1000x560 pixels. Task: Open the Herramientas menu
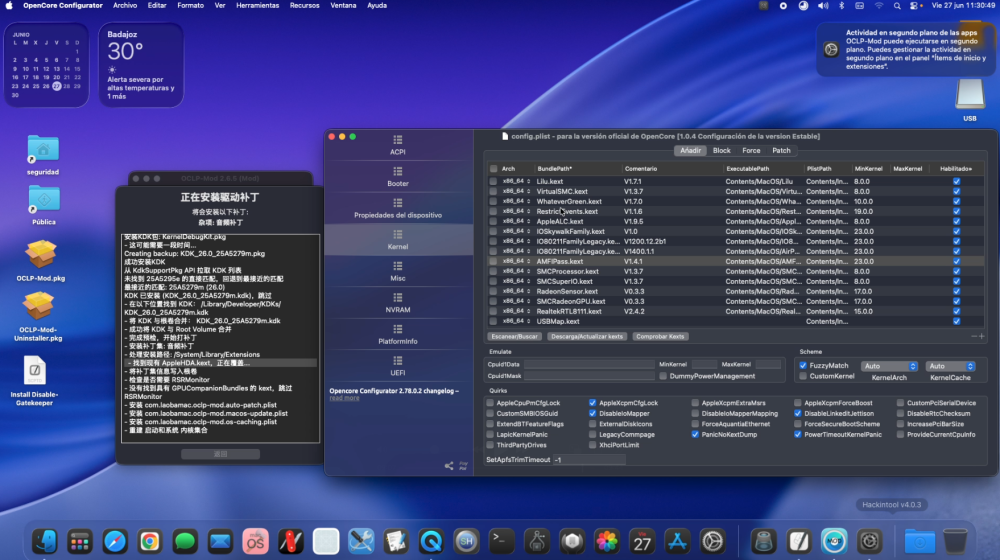click(258, 5)
